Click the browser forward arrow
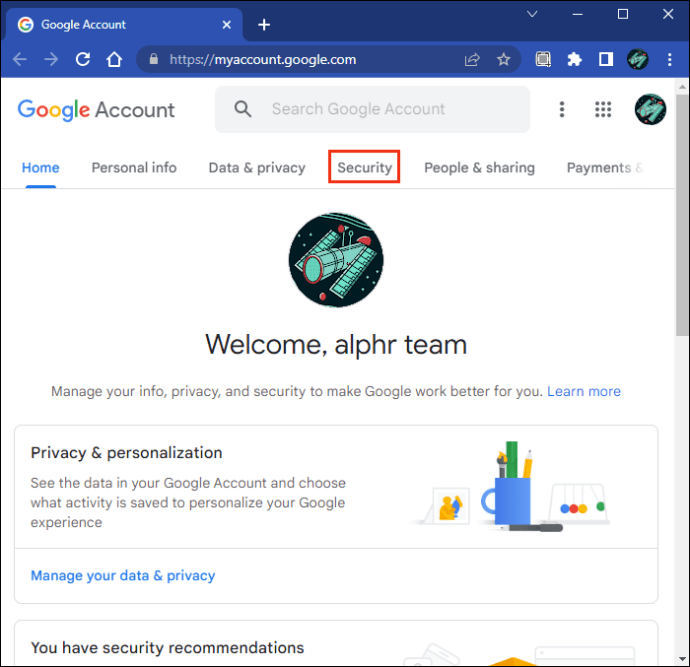This screenshot has width=690, height=667. click(x=51, y=59)
